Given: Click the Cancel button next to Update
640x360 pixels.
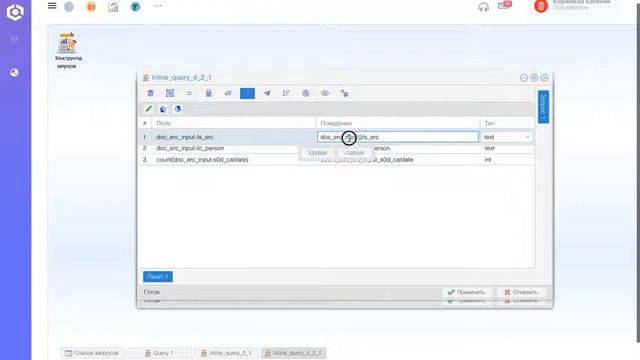Looking at the screenshot, I should click(x=354, y=153).
